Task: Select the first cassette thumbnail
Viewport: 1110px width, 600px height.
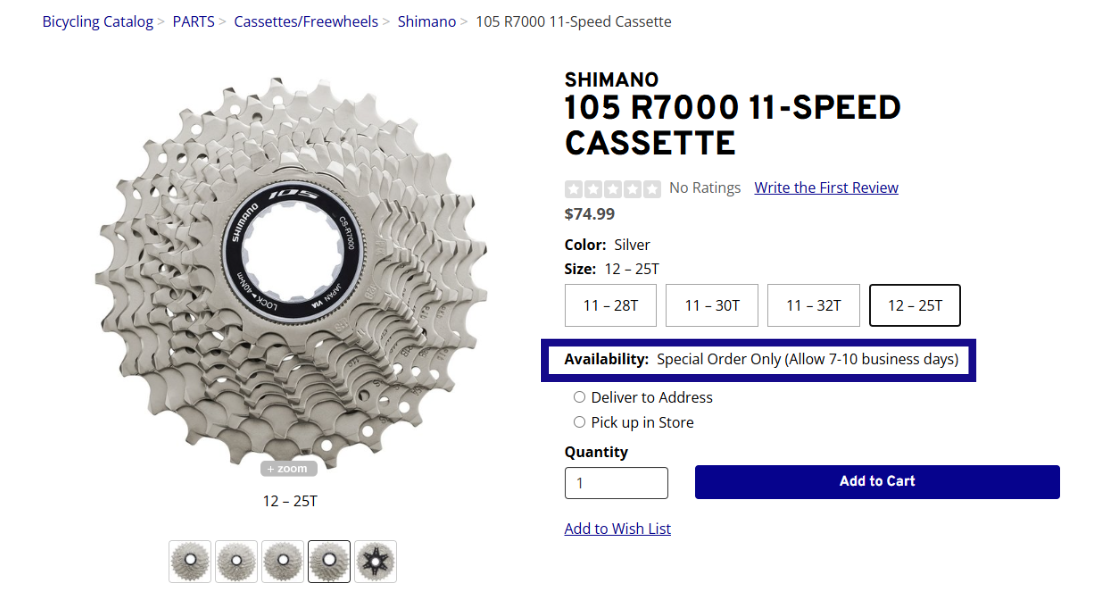Action: 189,561
